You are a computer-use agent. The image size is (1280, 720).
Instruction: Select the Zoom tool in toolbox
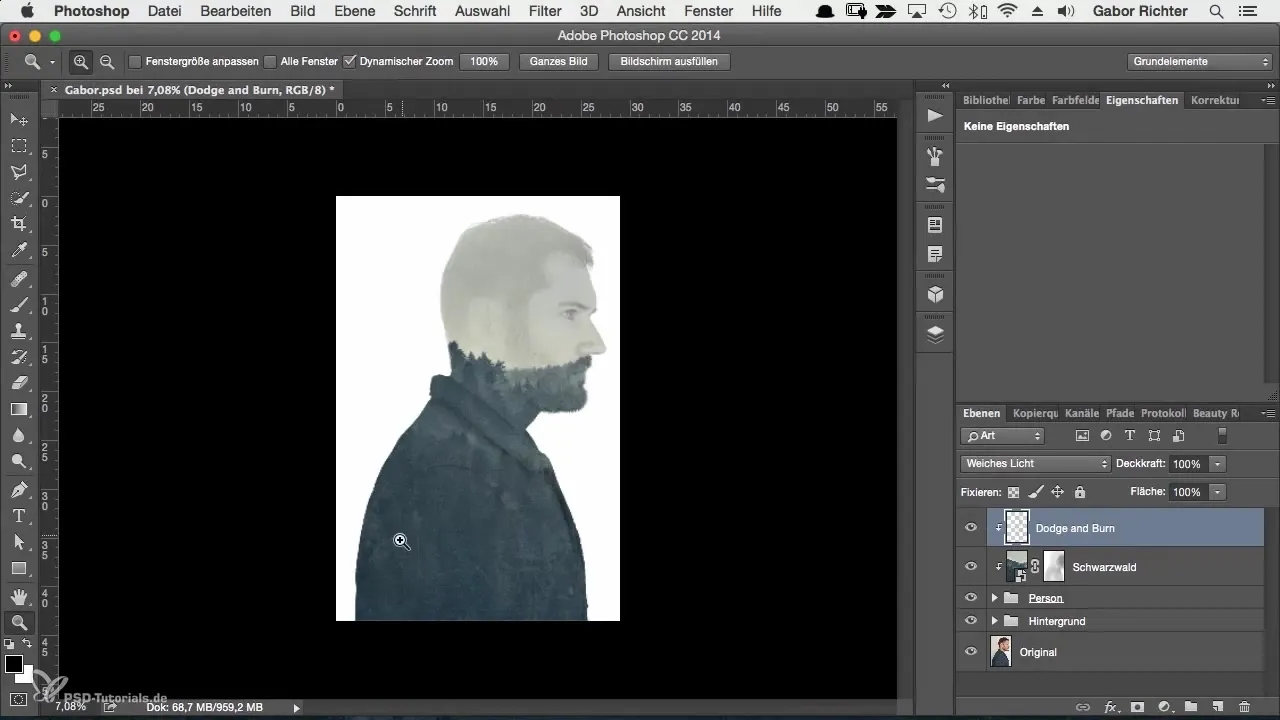(19, 623)
